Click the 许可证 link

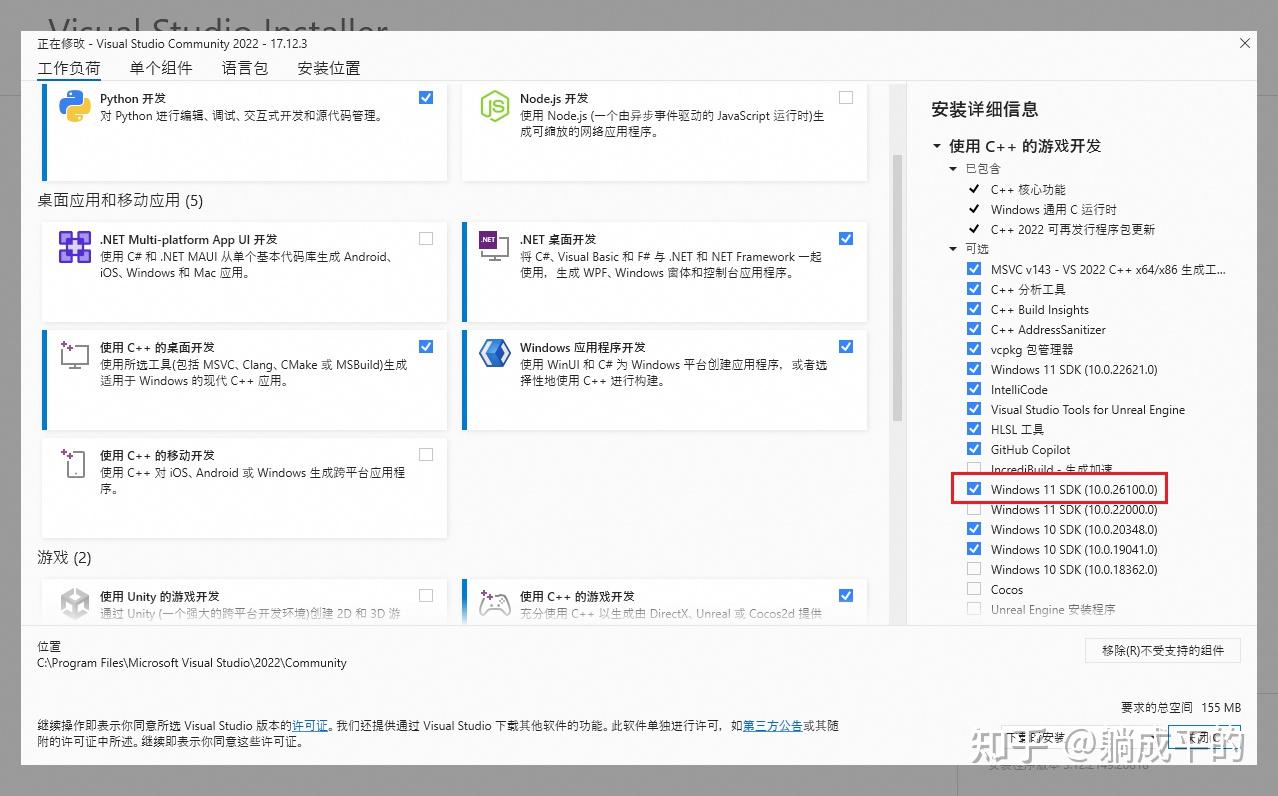click(310, 725)
